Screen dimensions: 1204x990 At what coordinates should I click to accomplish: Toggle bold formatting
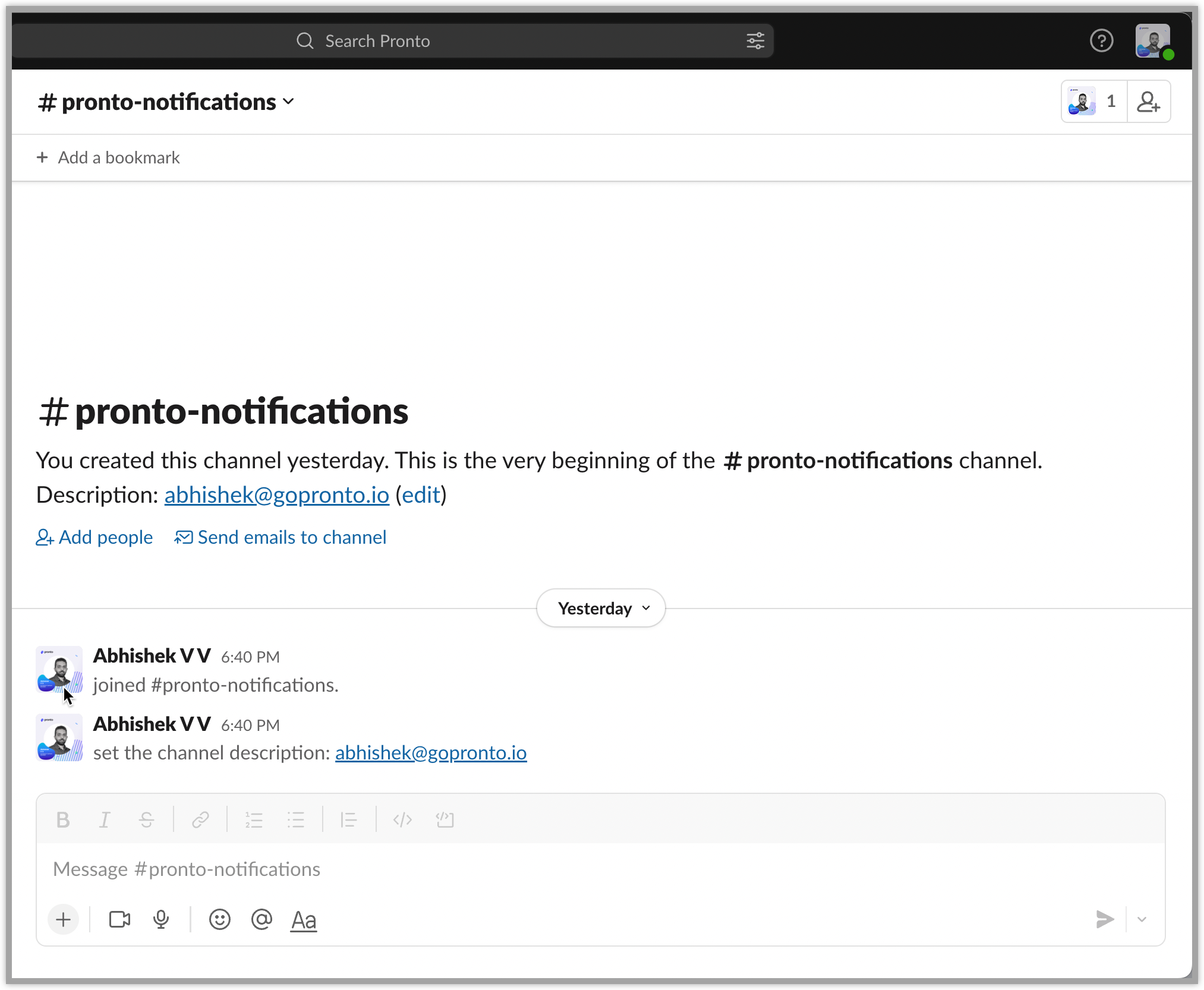[x=63, y=820]
